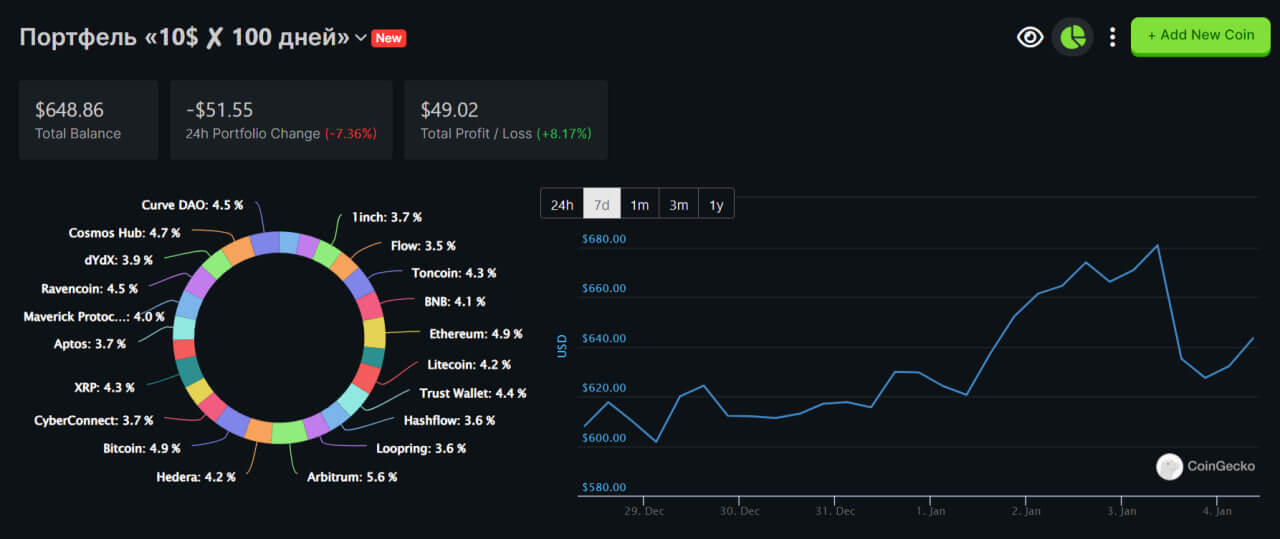
Task: Click the 24h Portfolio Change -$51.55 value
Action: pos(220,110)
